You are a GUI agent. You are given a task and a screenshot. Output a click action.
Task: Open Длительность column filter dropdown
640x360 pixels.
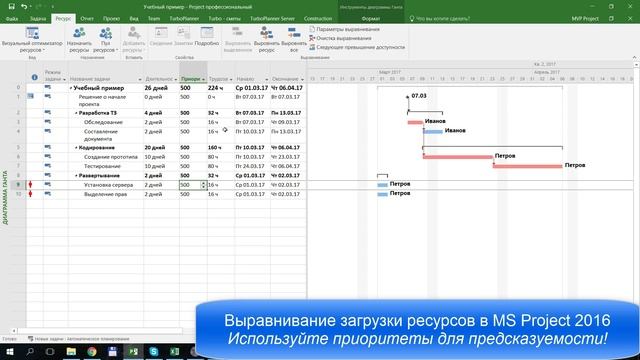176,79
